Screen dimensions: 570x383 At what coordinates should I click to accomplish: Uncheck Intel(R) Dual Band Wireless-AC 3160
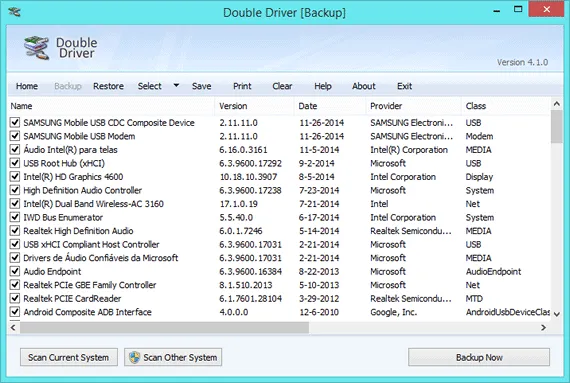coord(15,203)
